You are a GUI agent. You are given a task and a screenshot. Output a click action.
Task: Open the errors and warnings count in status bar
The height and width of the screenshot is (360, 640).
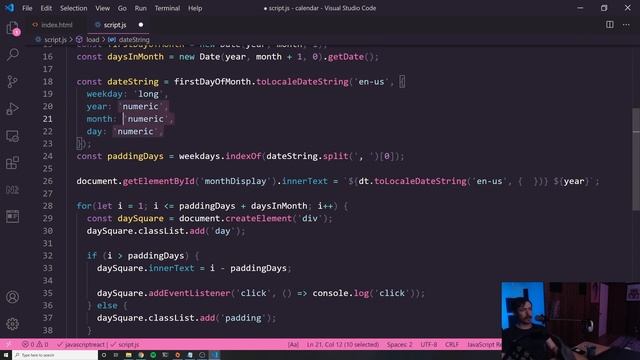(35, 344)
